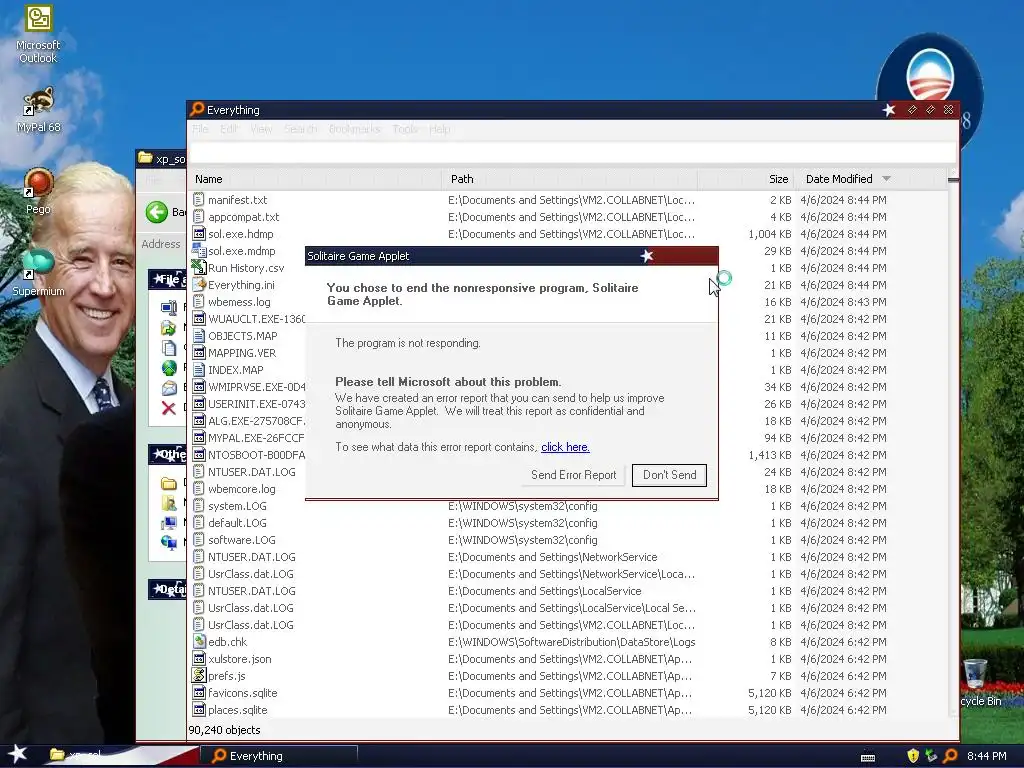This screenshot has height=768, width=1024.
Task: Click the star icon in Solitaire dialog title bar
Action: (647, 256)
